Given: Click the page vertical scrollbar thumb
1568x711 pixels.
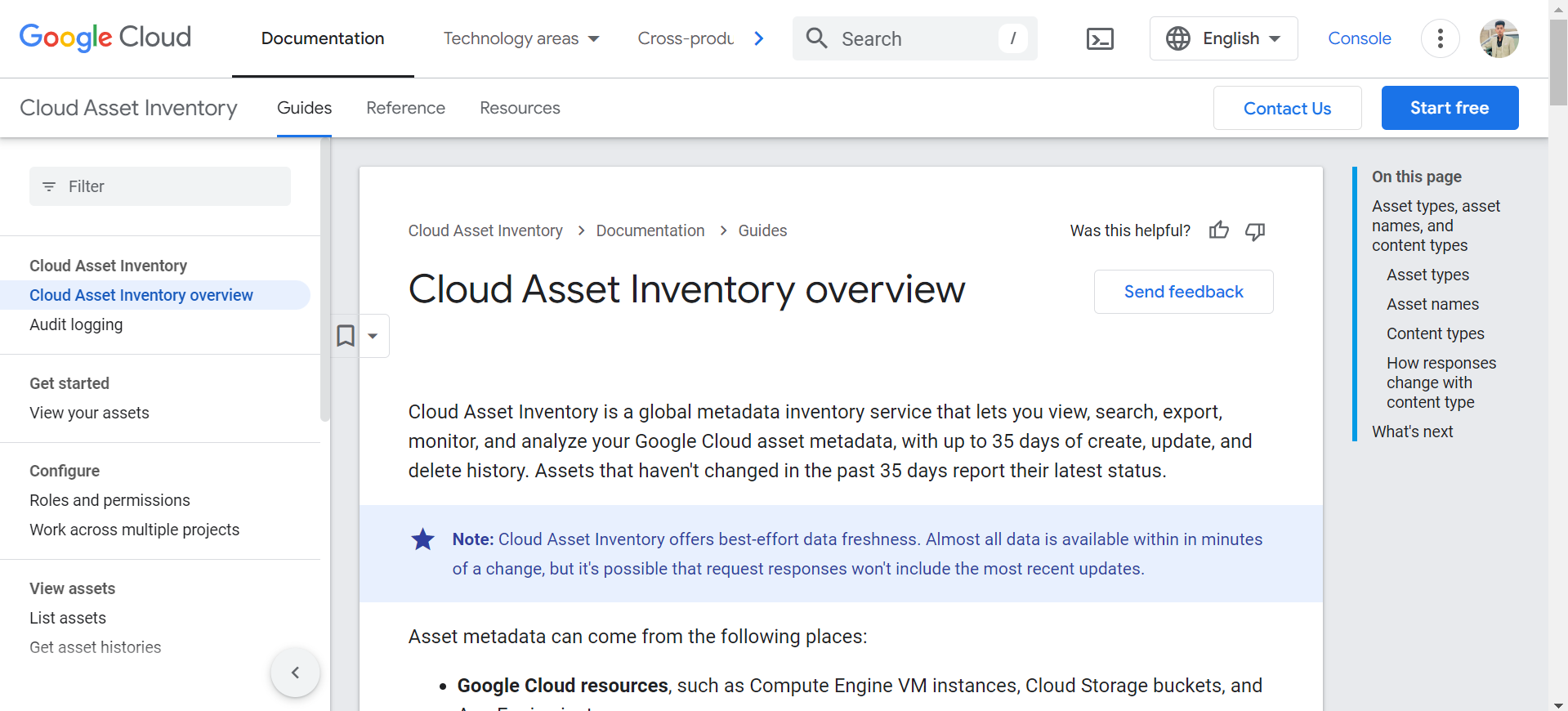Looking at the screenshot, I should click(1558, 61).
